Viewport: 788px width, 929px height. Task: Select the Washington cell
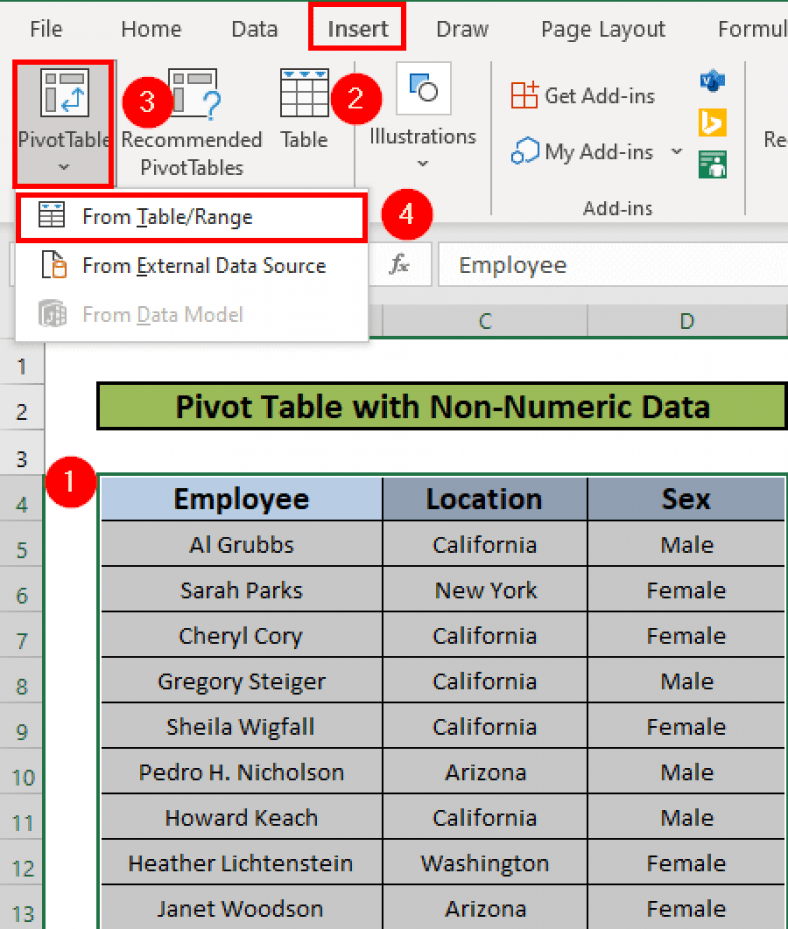tap(485, 863)
